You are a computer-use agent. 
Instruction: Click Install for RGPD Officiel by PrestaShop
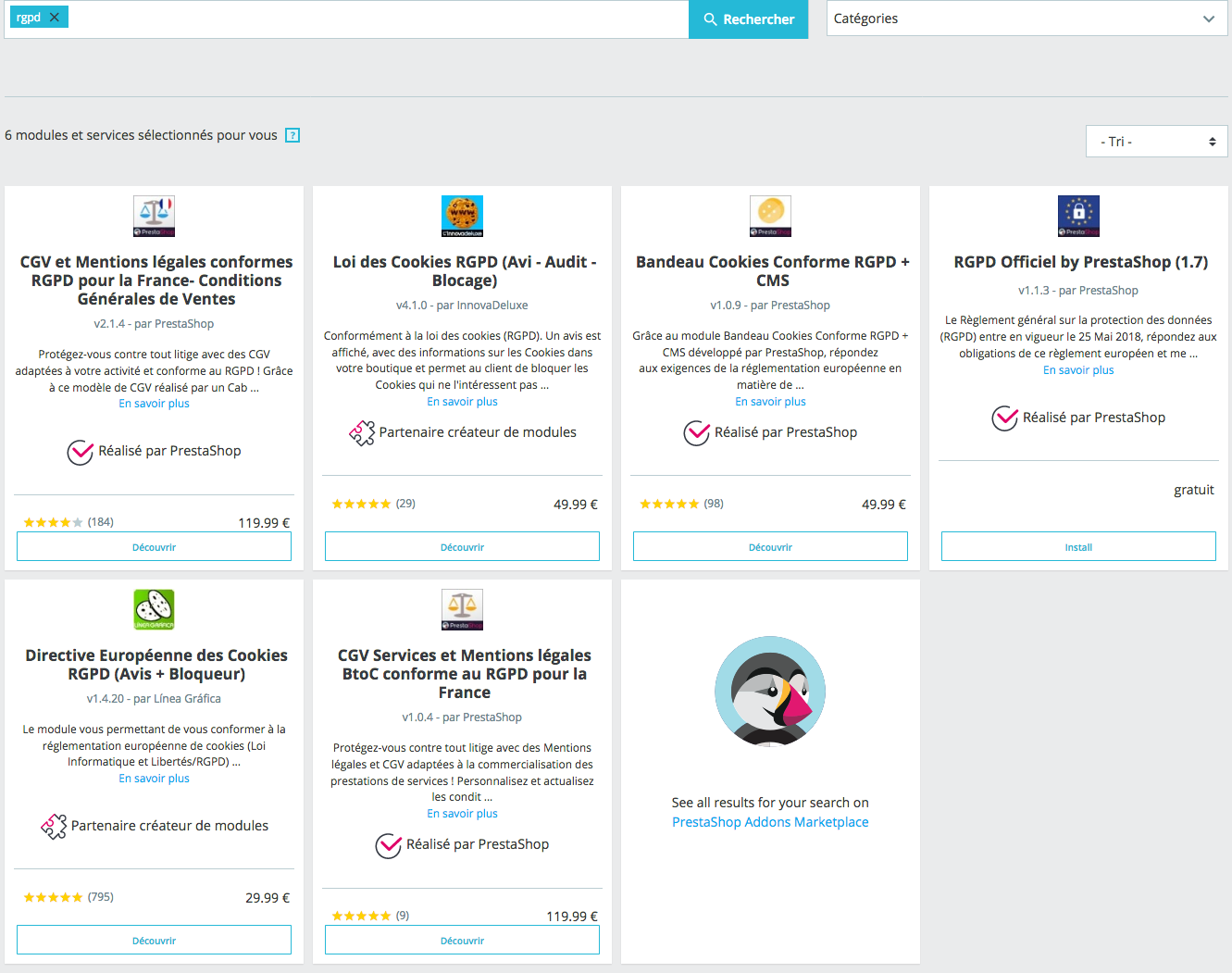click(x=1078, y=547)
